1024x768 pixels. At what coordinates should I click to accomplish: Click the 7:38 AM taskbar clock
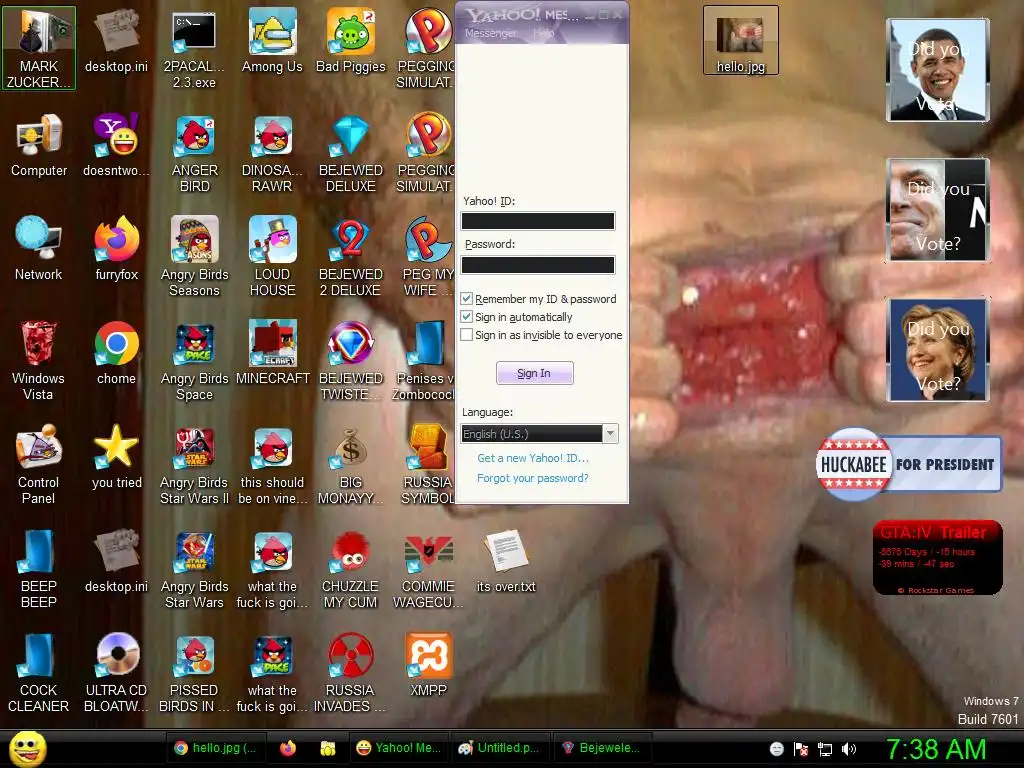[936, 749]
